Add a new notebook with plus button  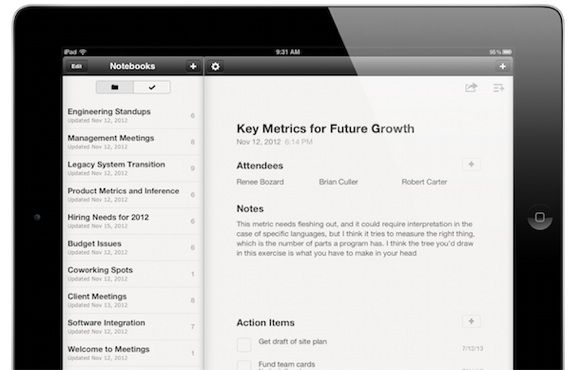pos(193,66)
